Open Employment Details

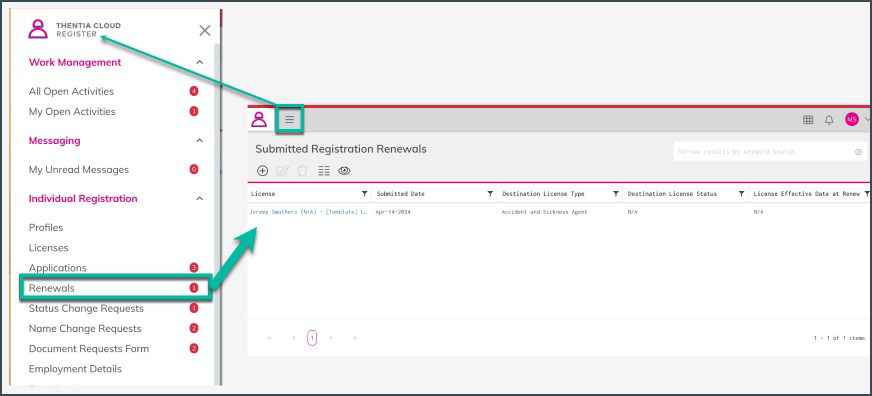pyautogui.click(x=75, y=369)
